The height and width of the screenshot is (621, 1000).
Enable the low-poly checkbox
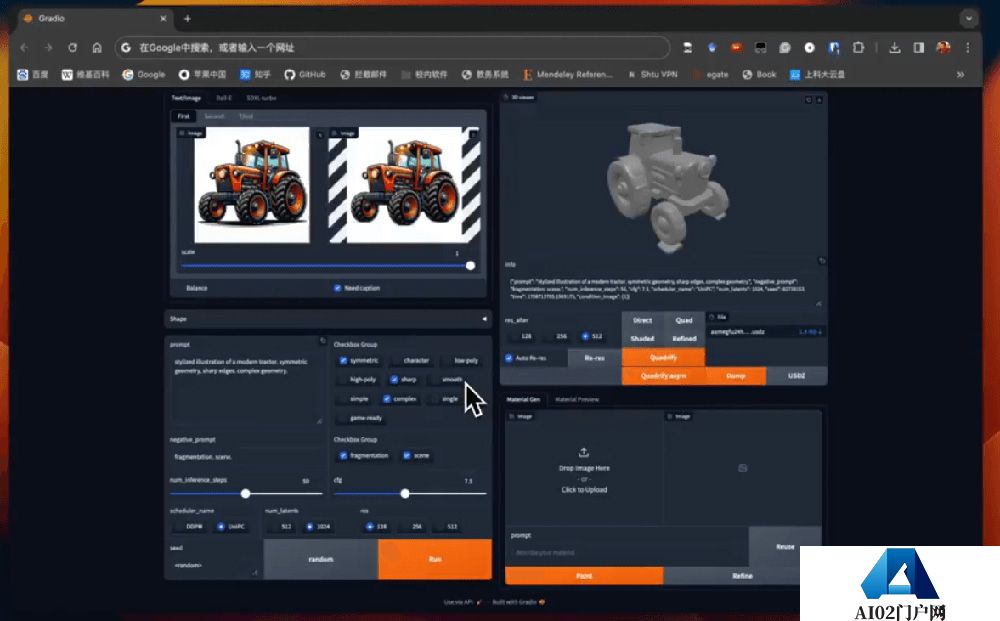pos(447,361)
